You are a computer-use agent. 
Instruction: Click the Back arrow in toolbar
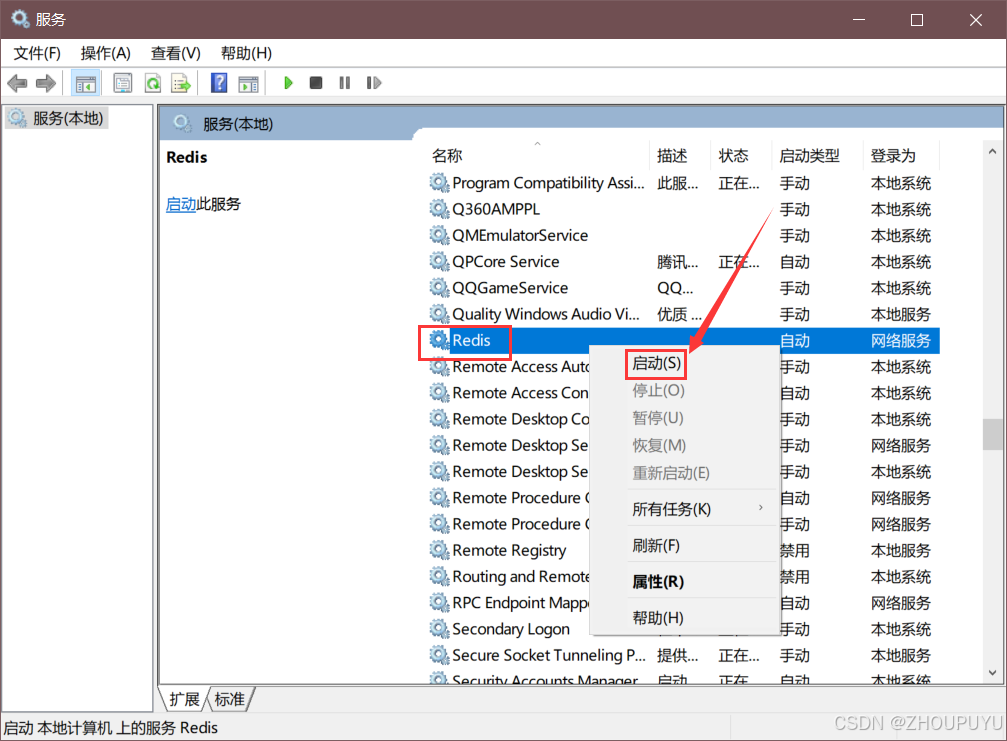pos(17,83)
